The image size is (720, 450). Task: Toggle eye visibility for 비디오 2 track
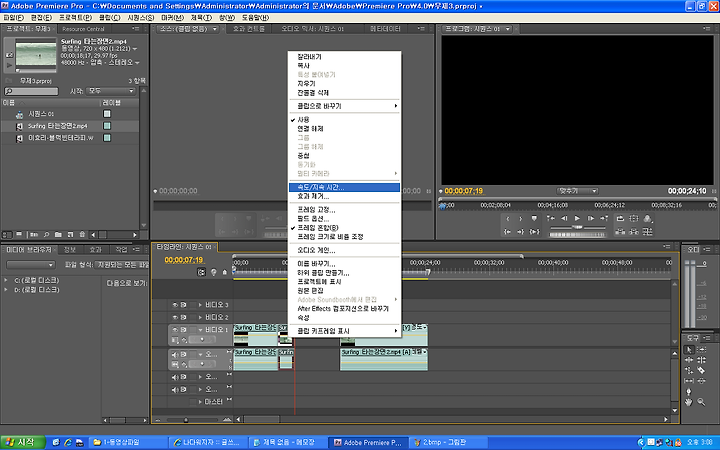[x=175, y=317]
